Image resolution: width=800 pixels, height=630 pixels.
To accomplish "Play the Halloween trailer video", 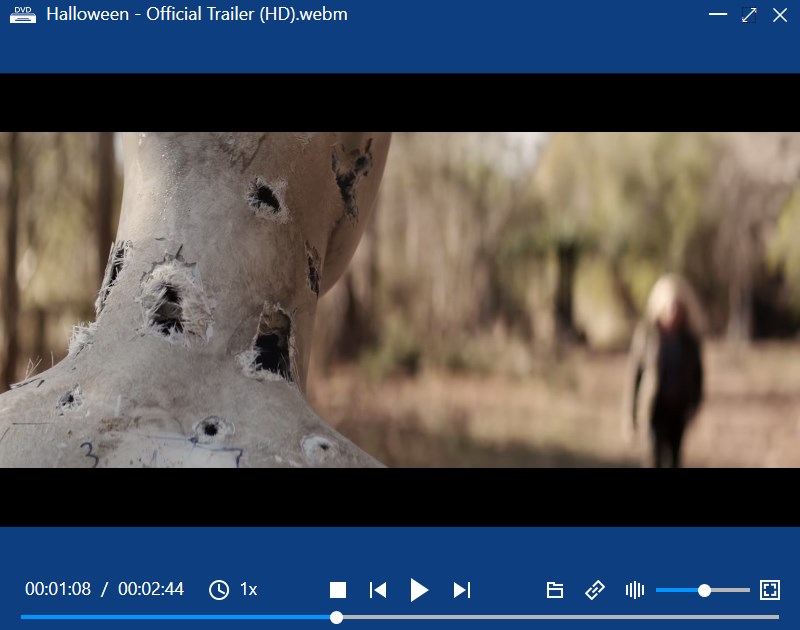I will 419,590.
